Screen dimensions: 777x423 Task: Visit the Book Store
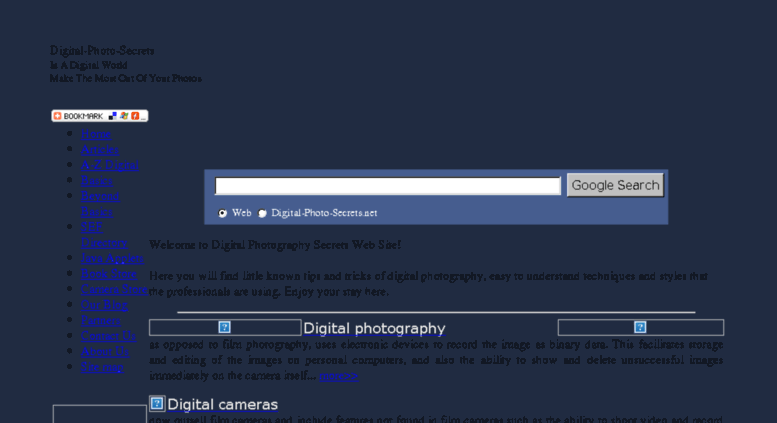point(109,273)
